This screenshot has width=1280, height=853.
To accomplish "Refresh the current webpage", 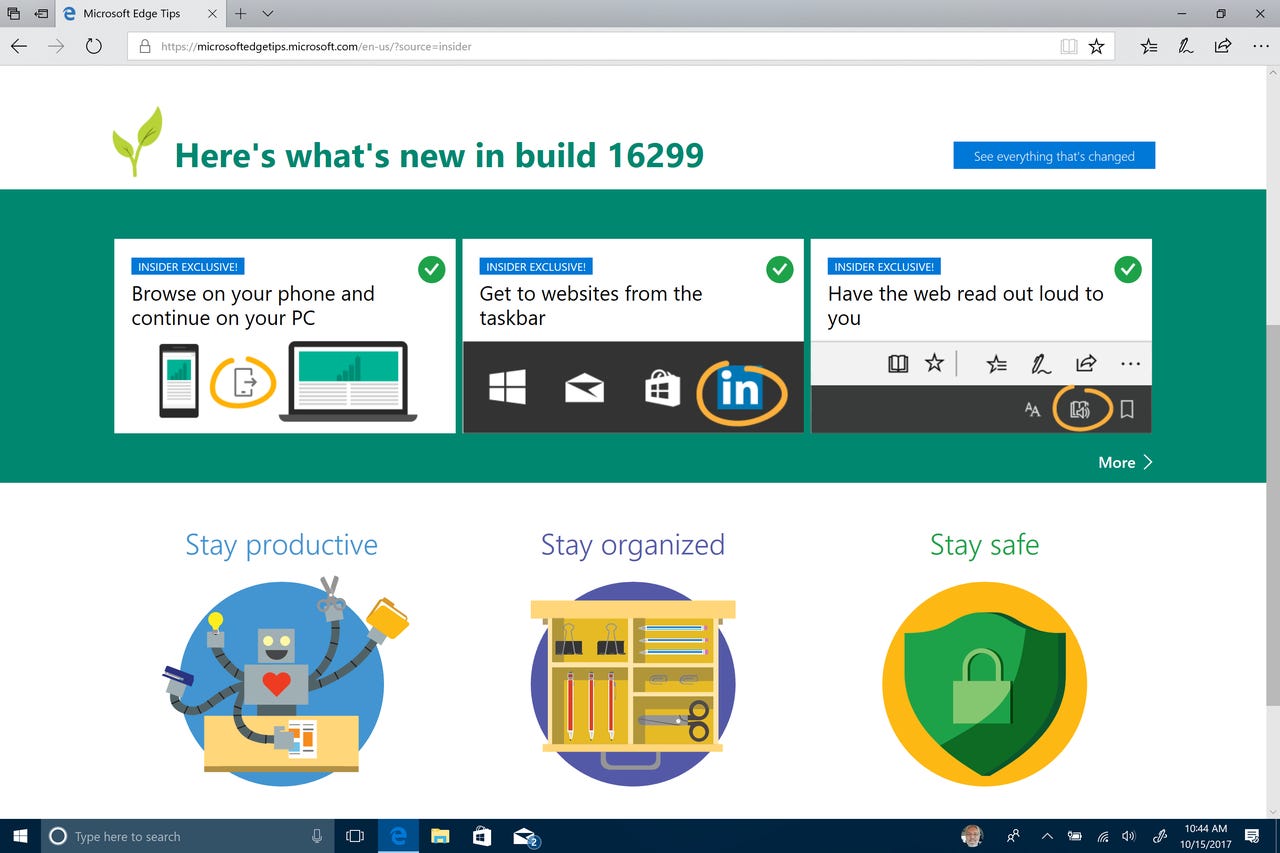I will click(93, 45).
